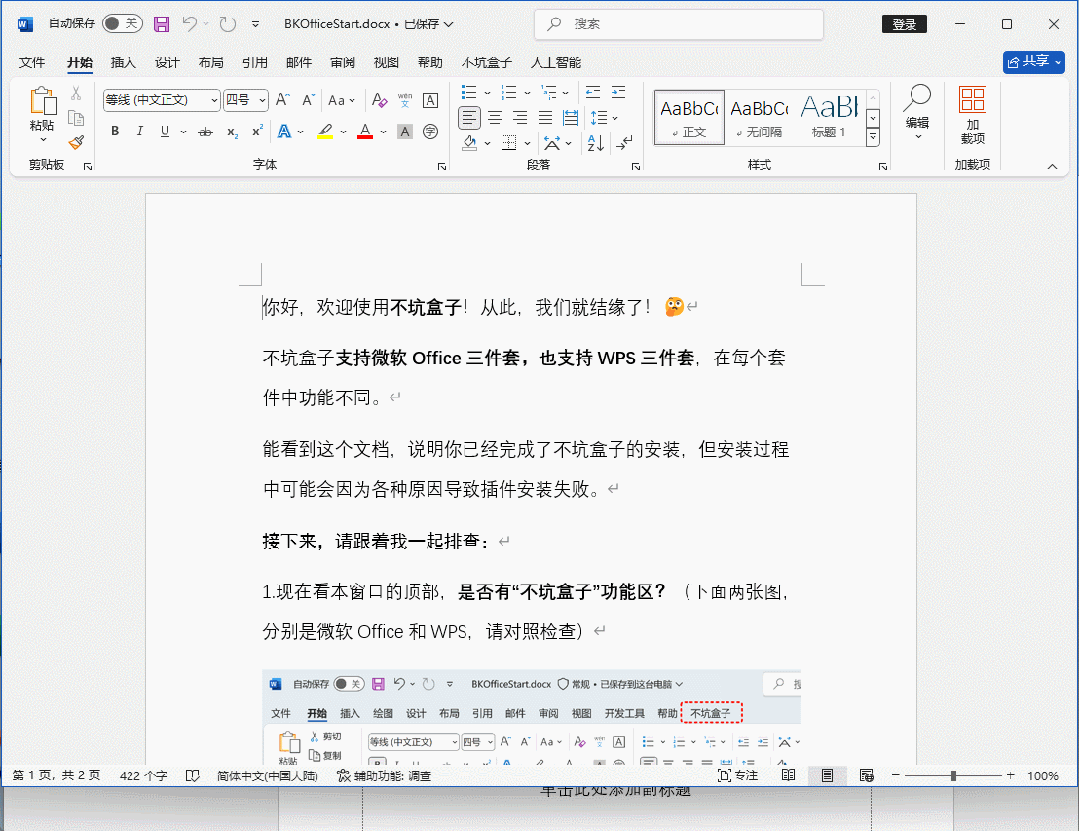Undo the last action
The height and width of the screenshot is (831, 1079).
tap(190, 24)
